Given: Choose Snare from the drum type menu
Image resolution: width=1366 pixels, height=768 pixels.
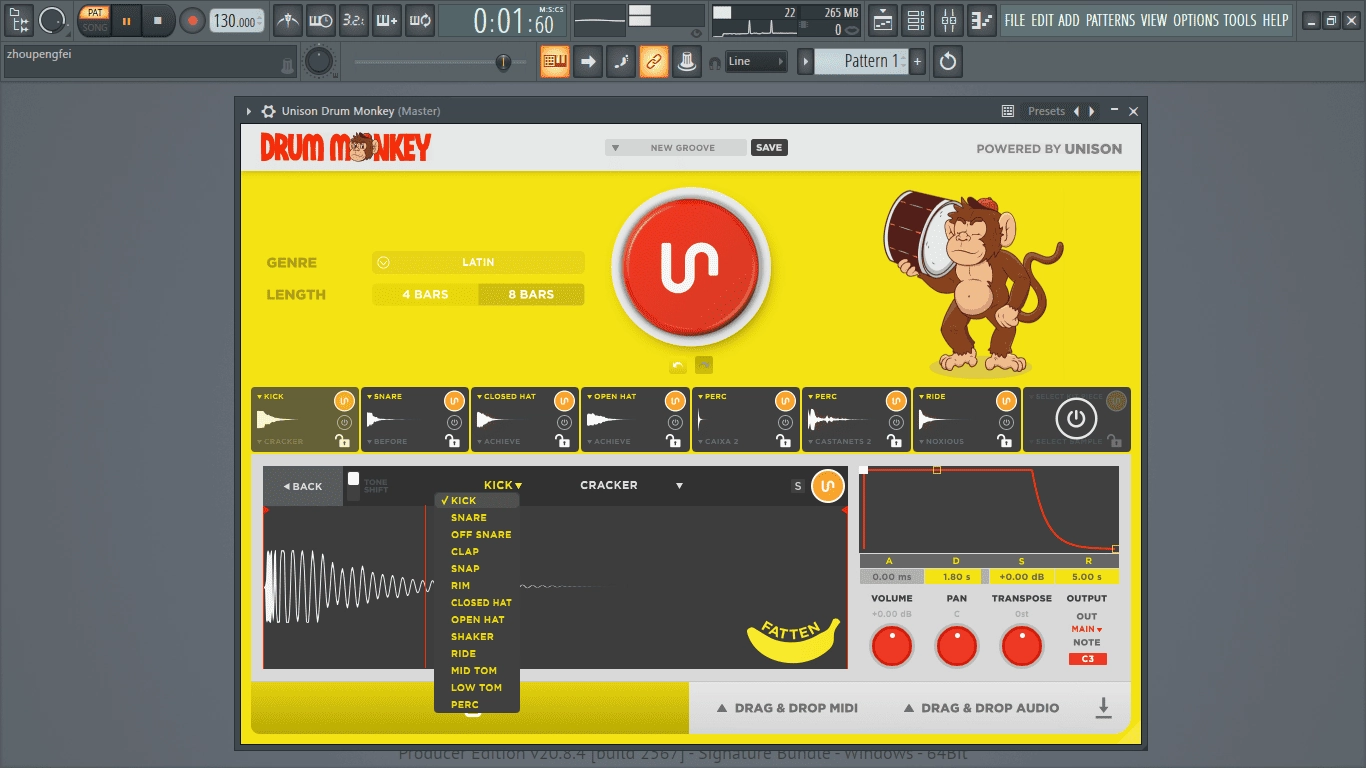Looking at the screenshot, I should pyautogui.click(x=477, y=518).
